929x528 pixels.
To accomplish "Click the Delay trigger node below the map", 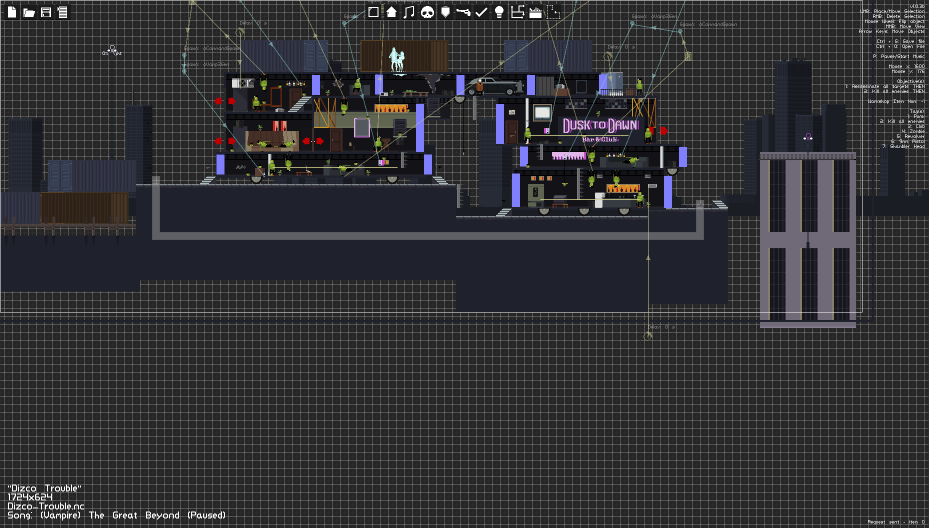I will [x=648, y=336].
